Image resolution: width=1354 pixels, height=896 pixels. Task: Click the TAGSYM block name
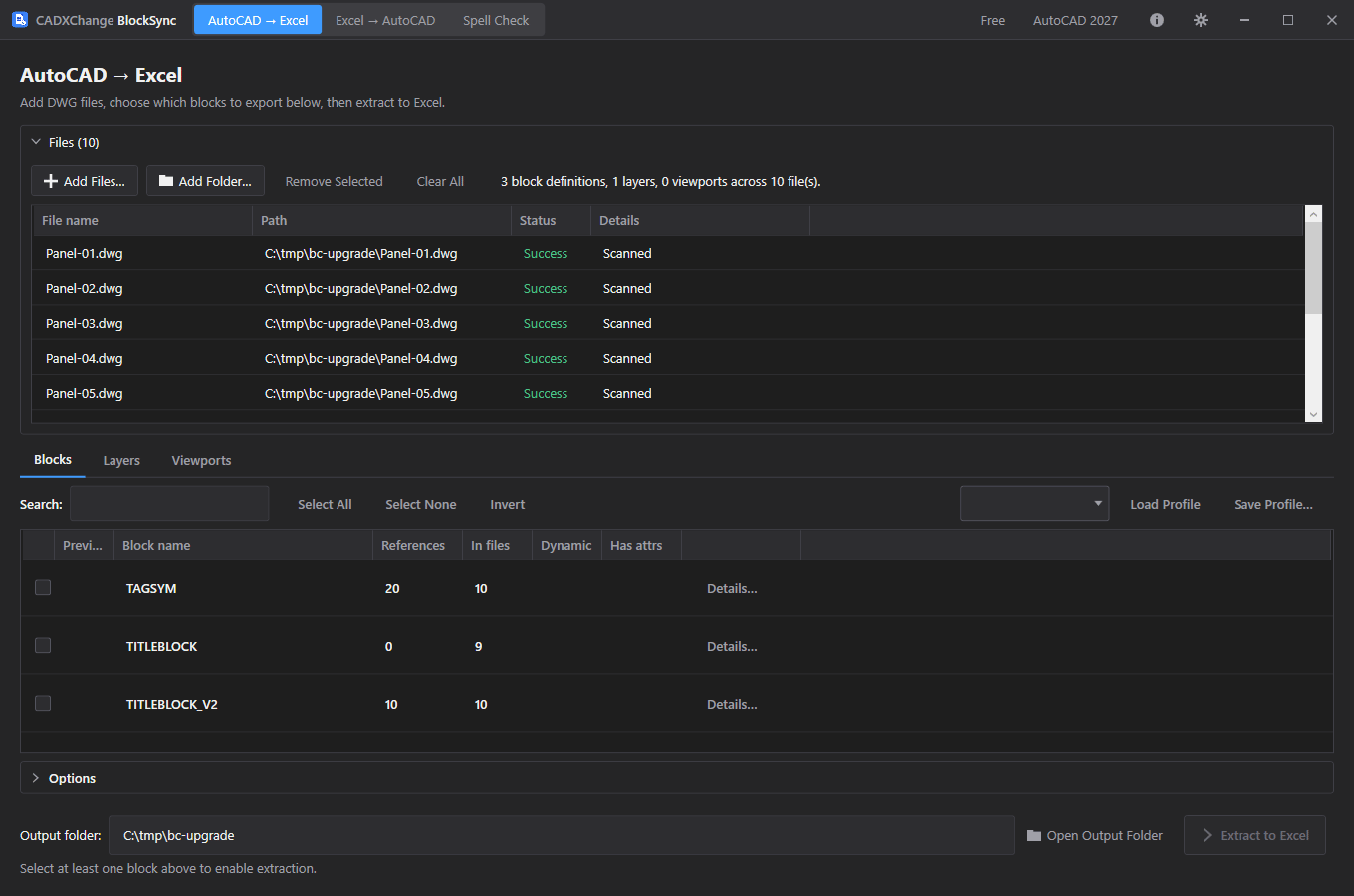tap(151, 588)
